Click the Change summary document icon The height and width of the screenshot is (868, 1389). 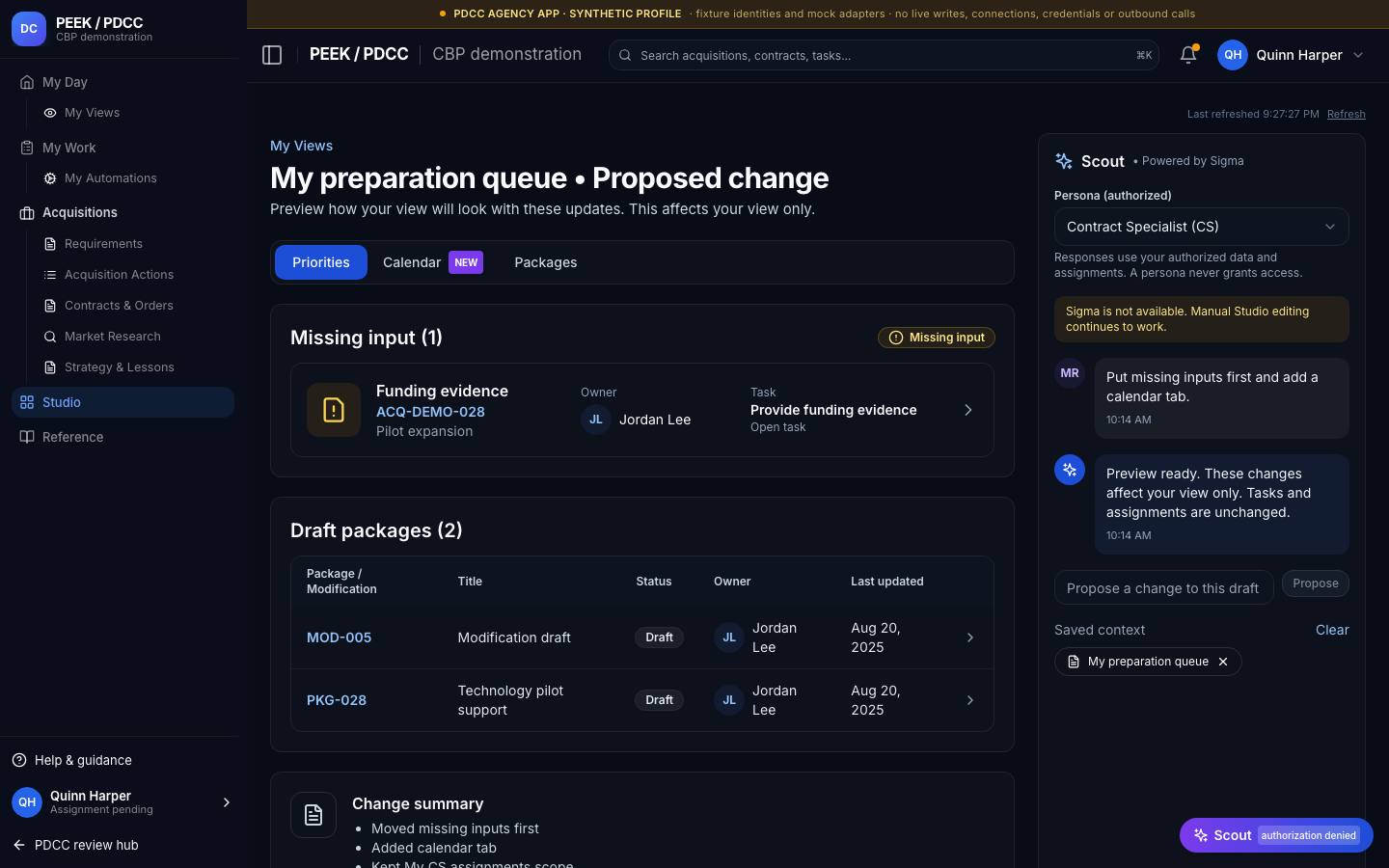(313, 815)
